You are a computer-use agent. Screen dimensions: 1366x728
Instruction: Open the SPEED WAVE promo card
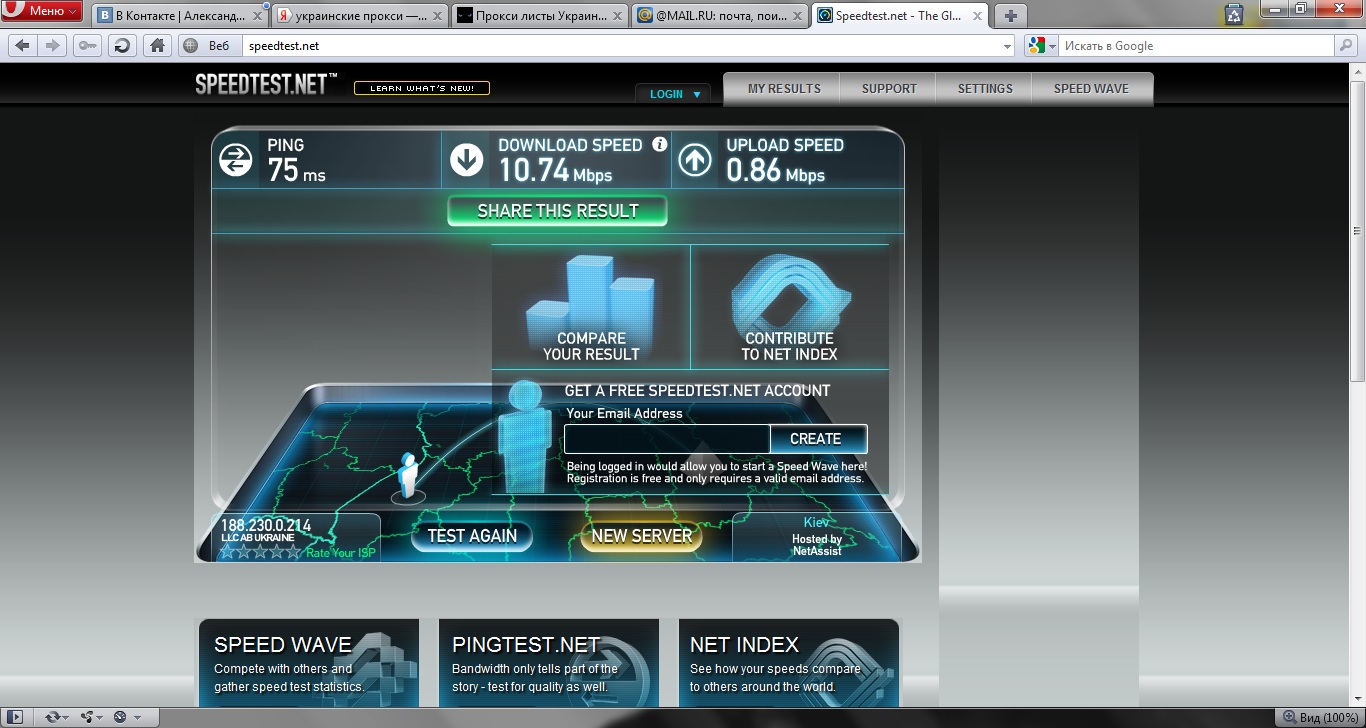(309, 665)
